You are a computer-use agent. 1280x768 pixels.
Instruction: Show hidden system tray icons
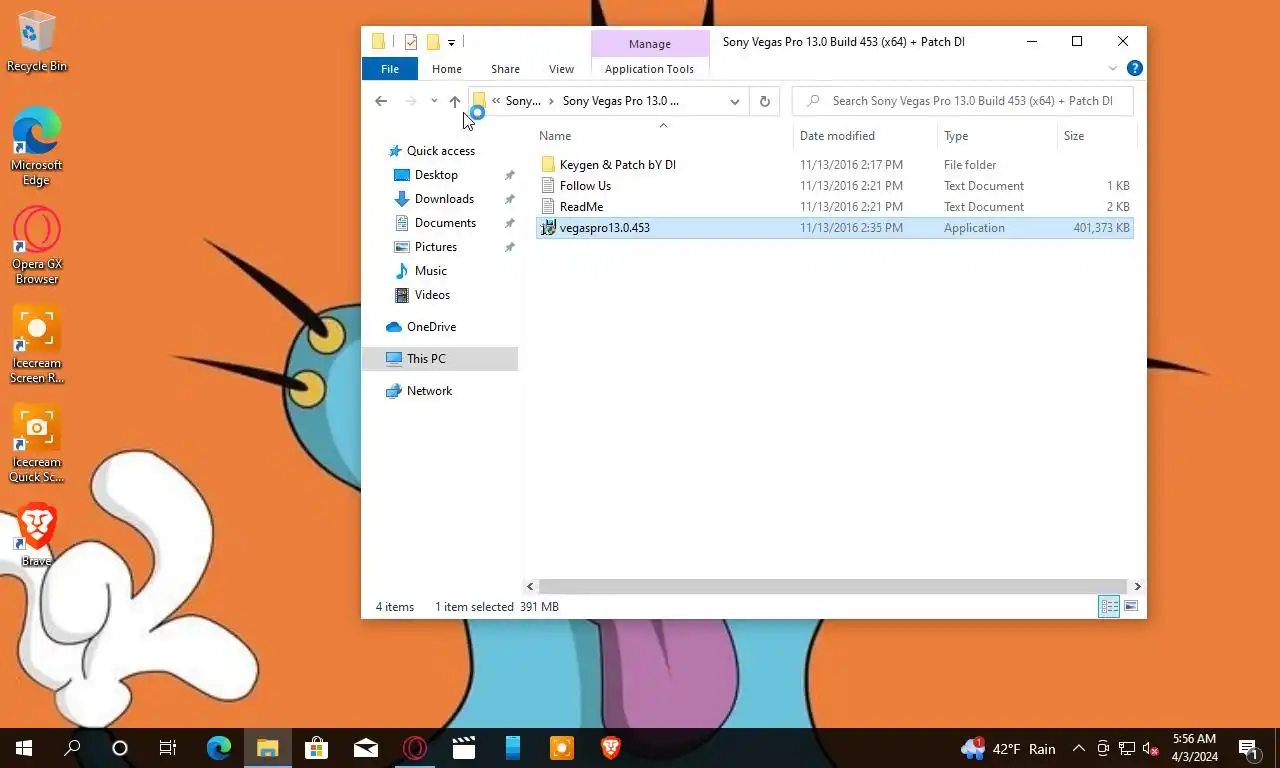click(1079, 748)
